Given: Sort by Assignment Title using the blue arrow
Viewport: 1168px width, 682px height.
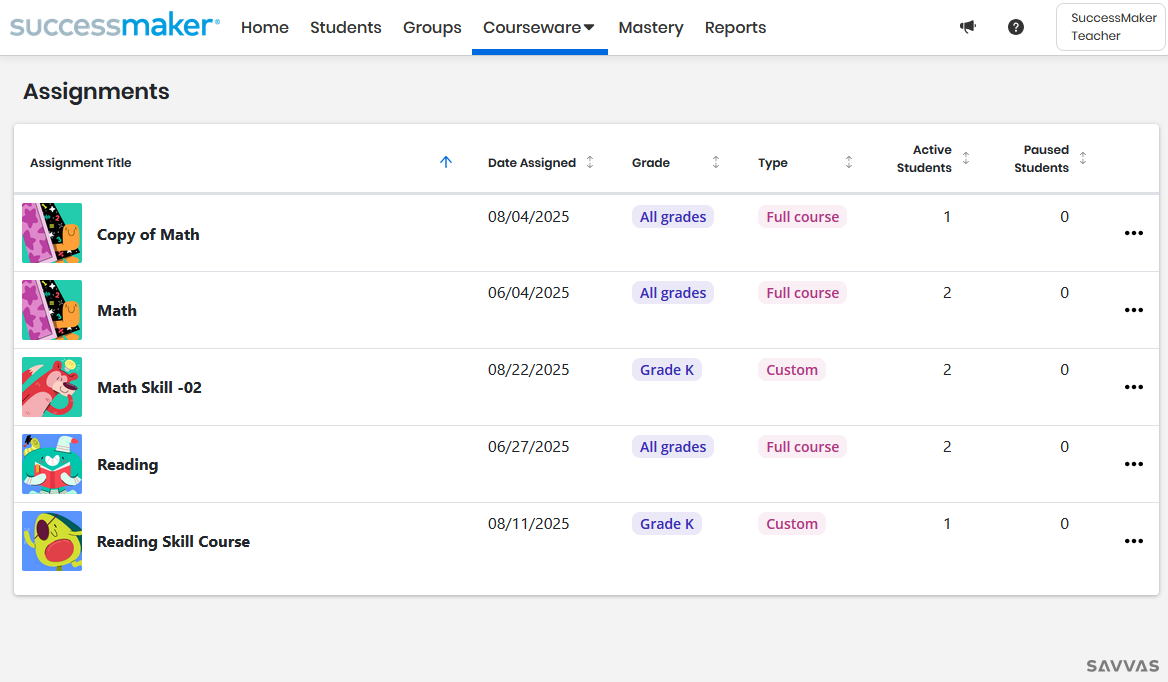Looking at the screenshot, I should [446, 162].
